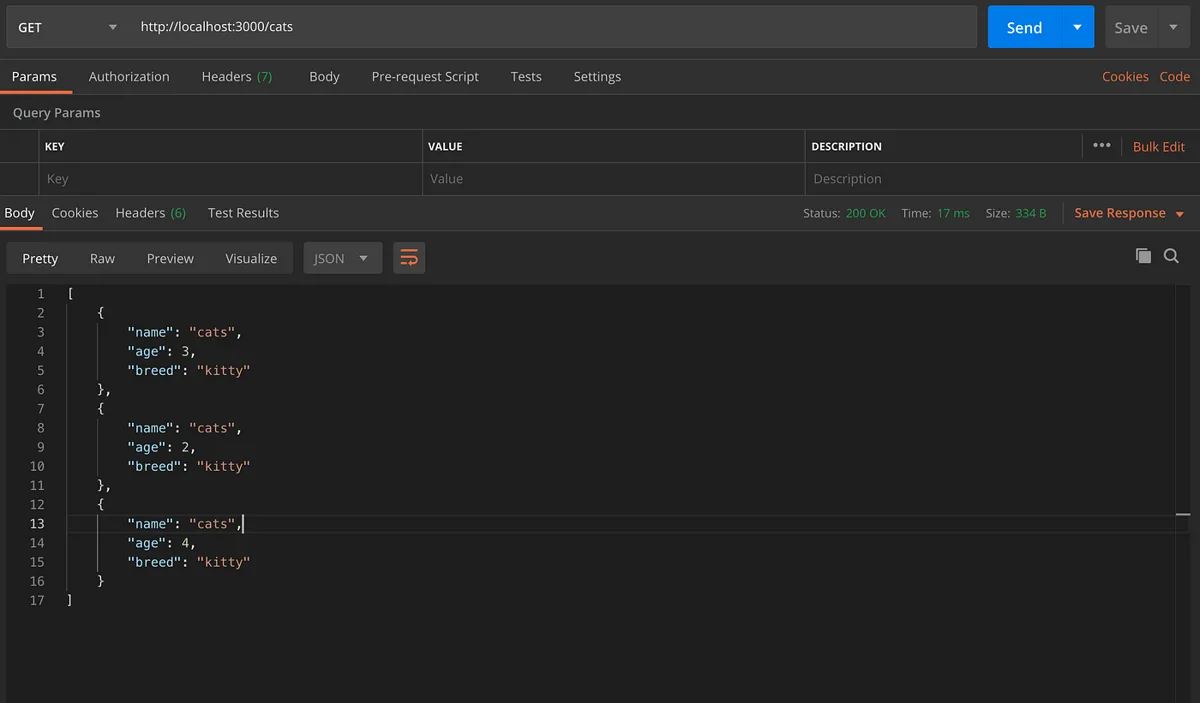Click the query param Description field
This screenshot has width=1200, height=703.
point(1001,179)
